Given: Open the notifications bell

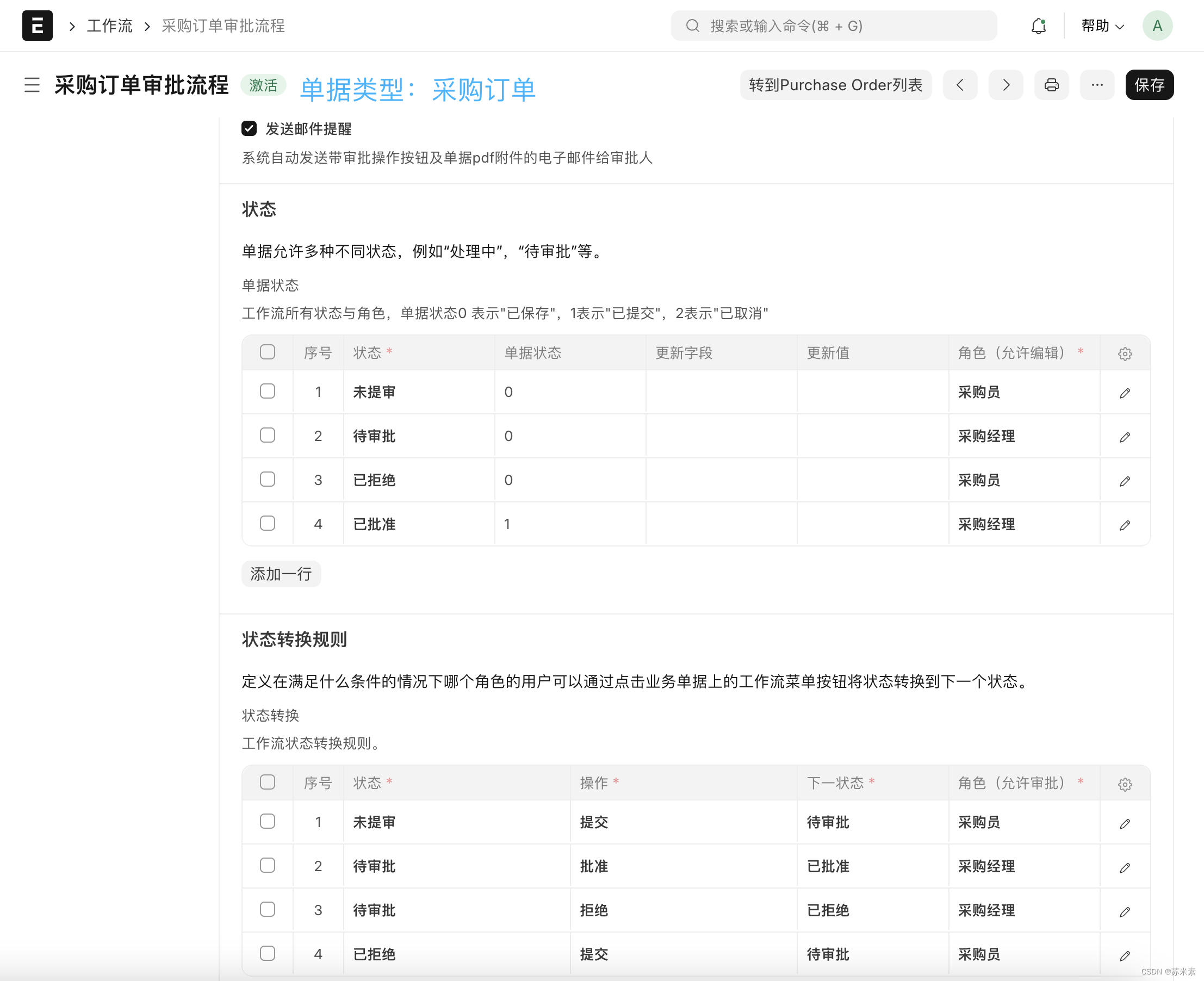Looking at the screenshot, I should (1038, 26).
